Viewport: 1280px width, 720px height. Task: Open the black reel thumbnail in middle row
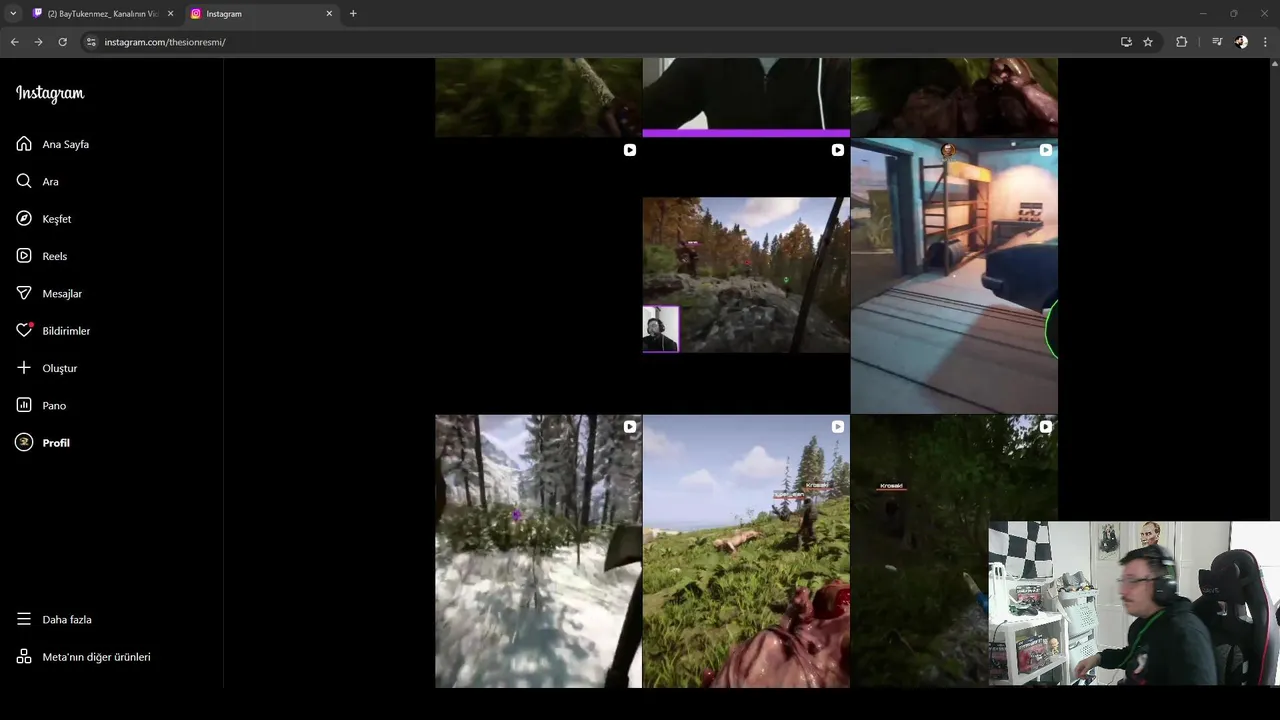tap(538, 275)
